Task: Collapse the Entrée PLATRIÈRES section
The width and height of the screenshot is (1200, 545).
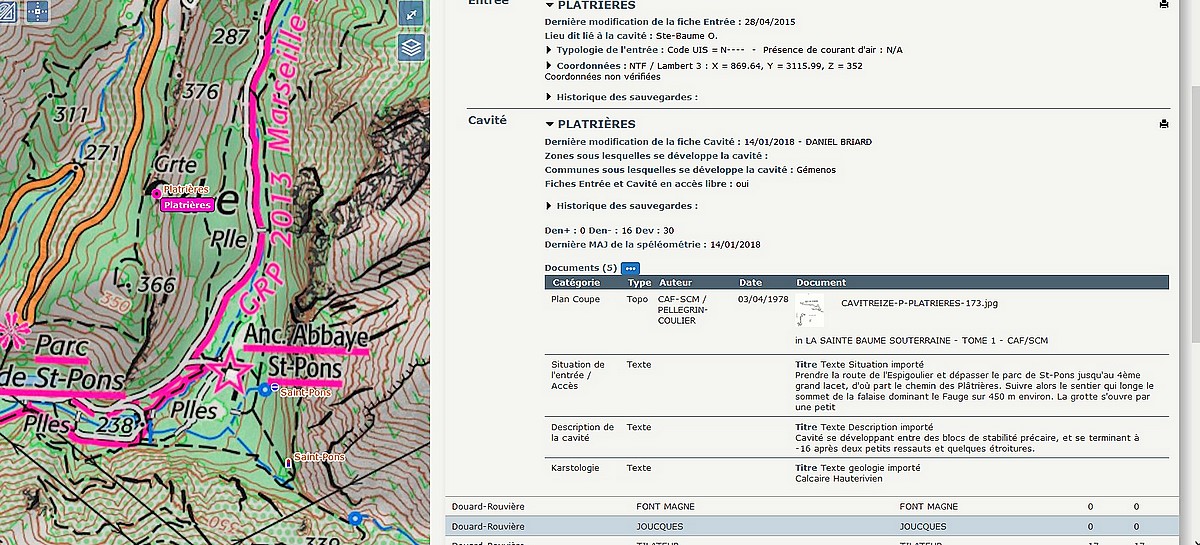Action: pos(549,5)
